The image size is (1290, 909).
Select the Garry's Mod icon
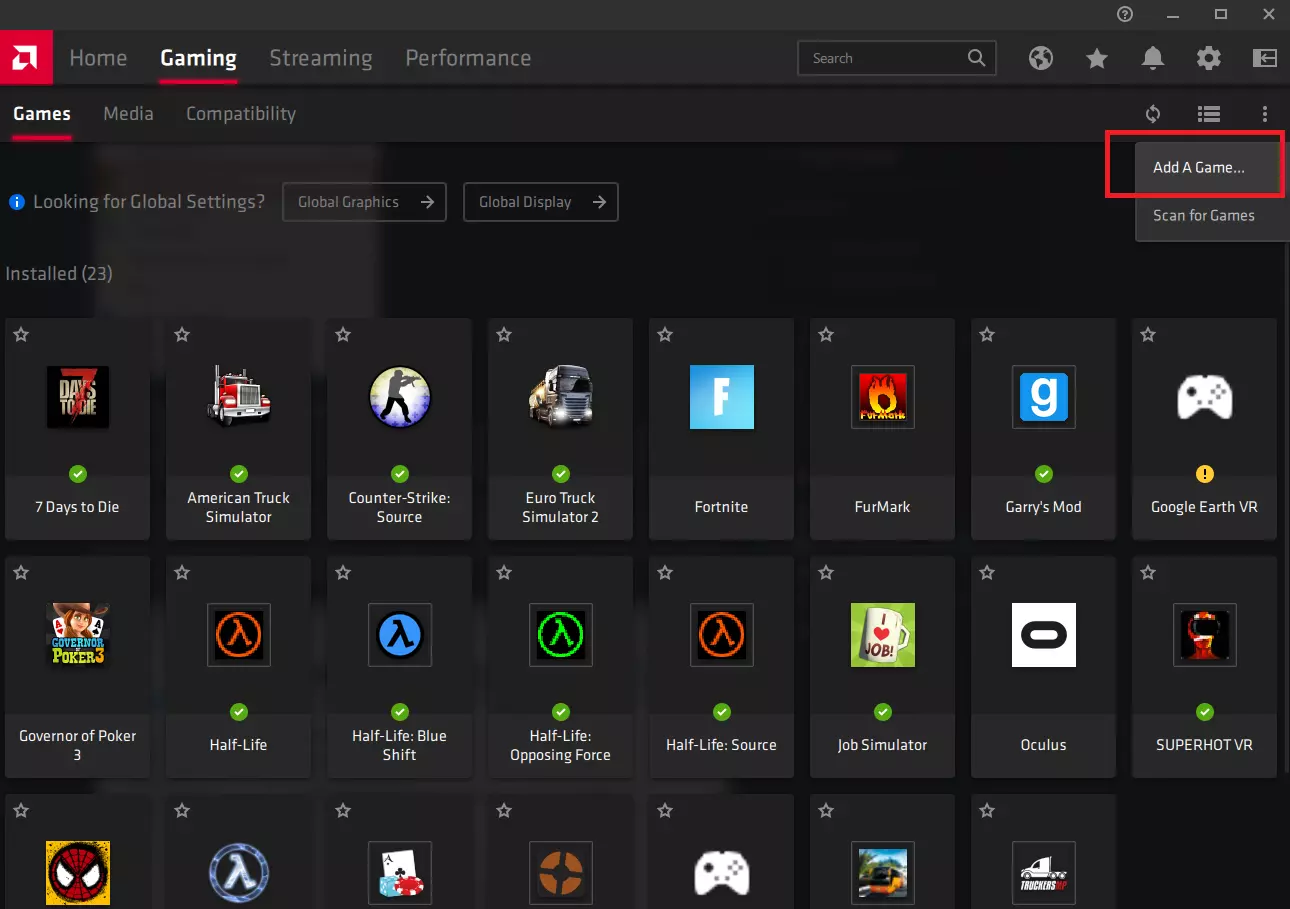(x=1043, y=397)
